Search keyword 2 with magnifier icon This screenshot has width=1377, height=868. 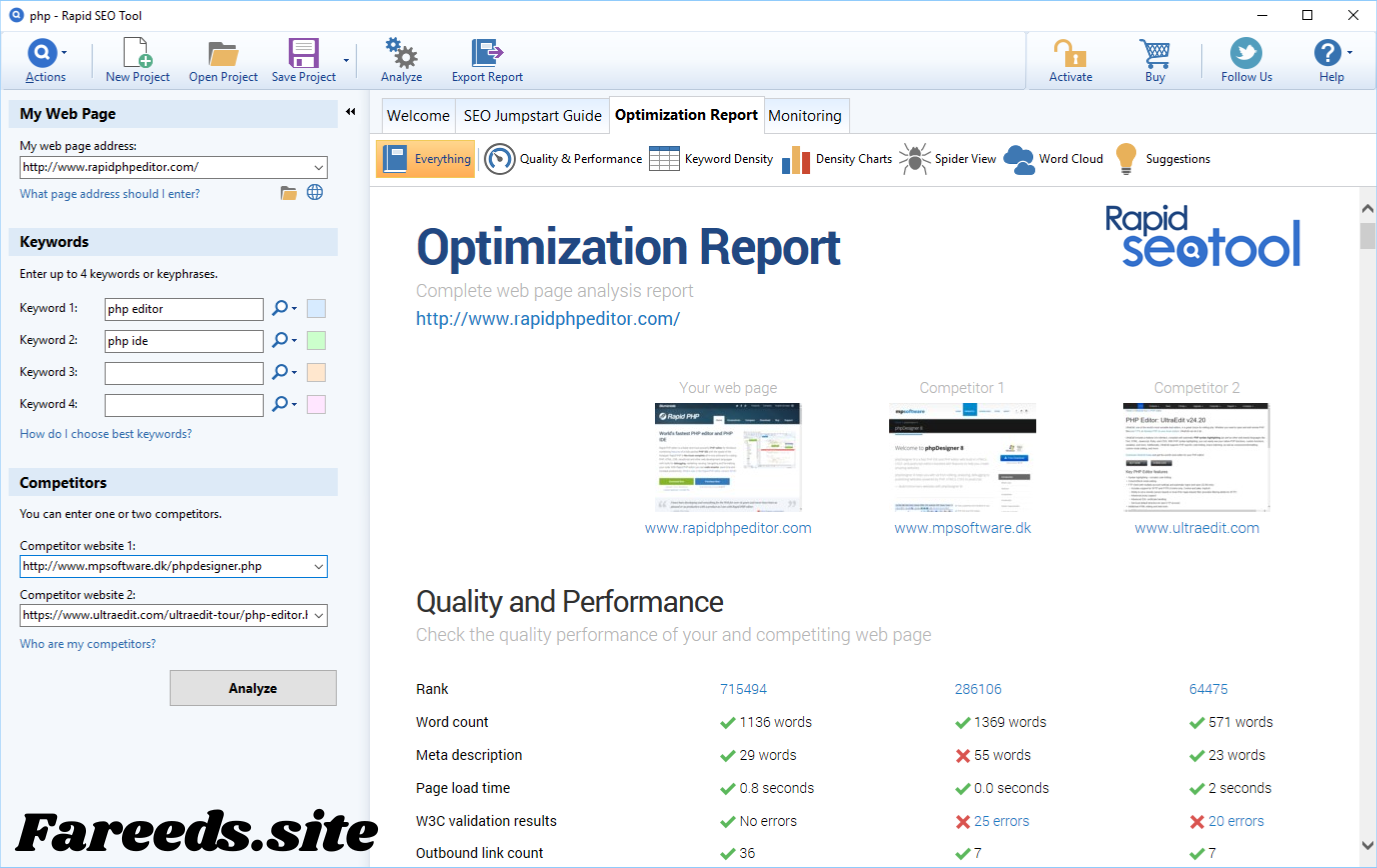coord(281,341)
